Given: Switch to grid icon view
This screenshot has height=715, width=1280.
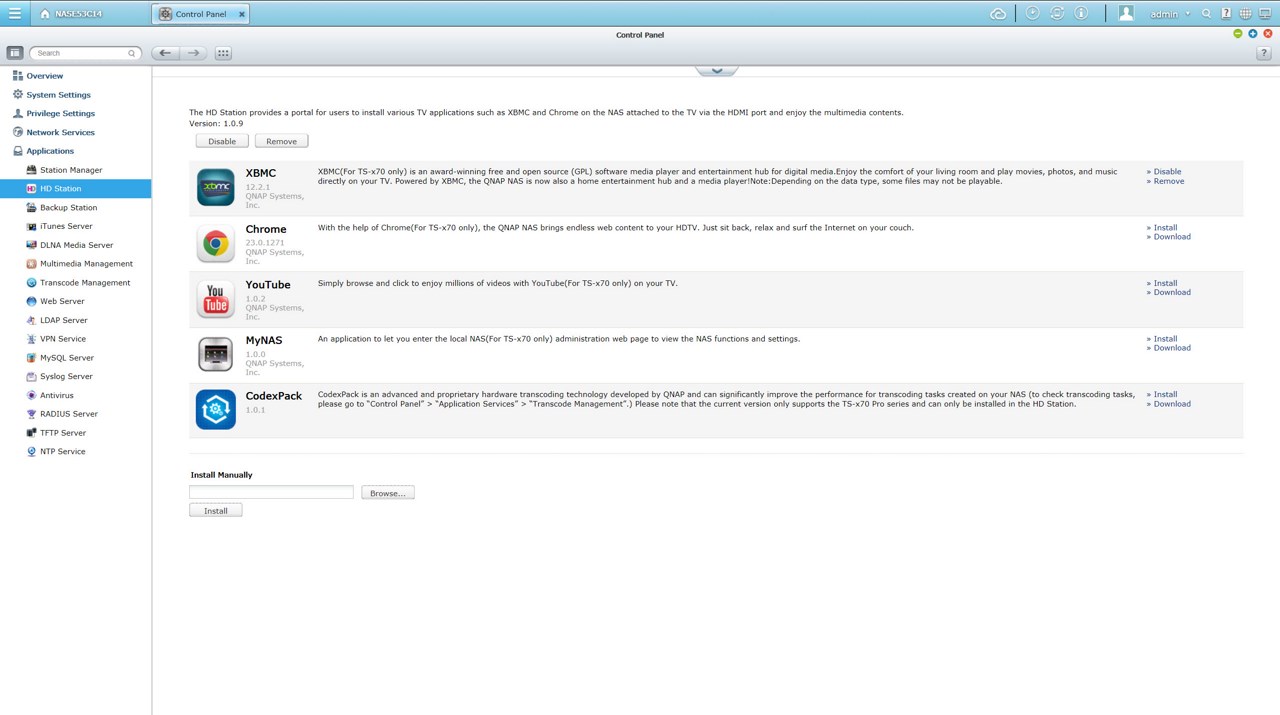Looking at the screenshot, I should [x=223, y=53].
